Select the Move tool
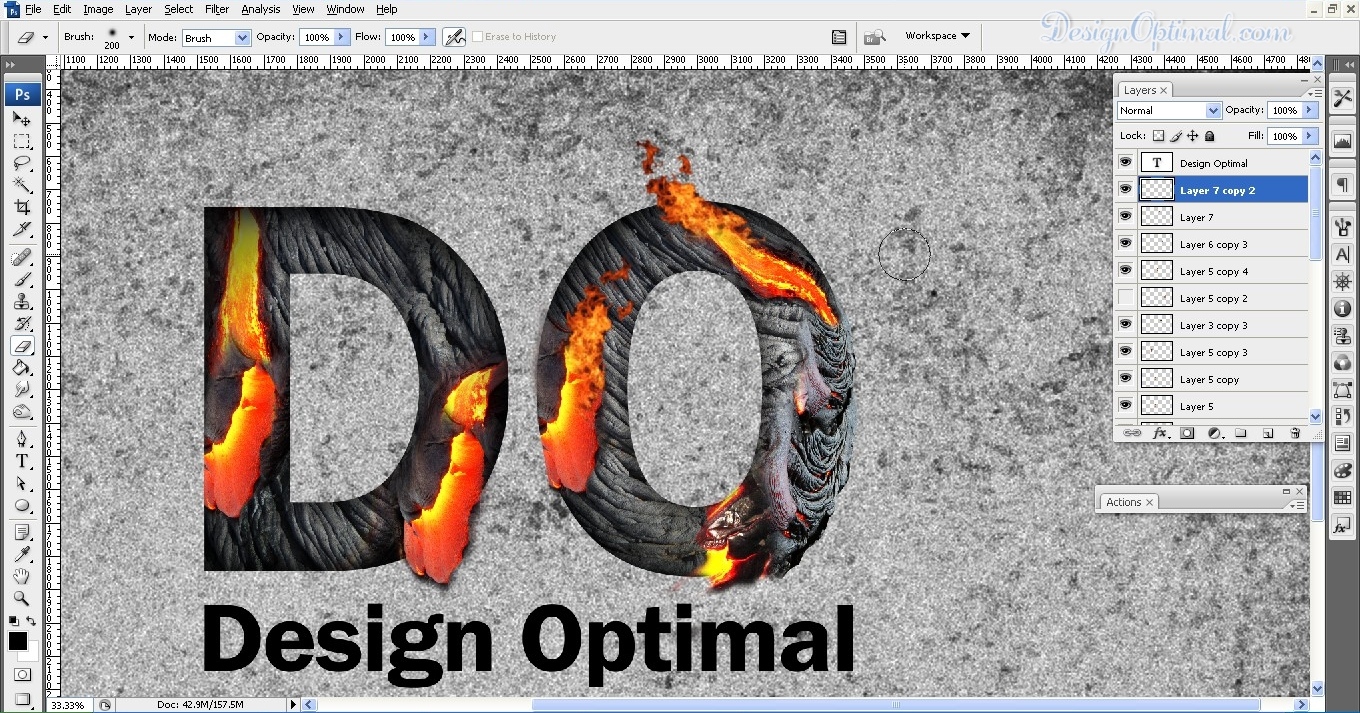1360x713 pixels. click(22, 119)
